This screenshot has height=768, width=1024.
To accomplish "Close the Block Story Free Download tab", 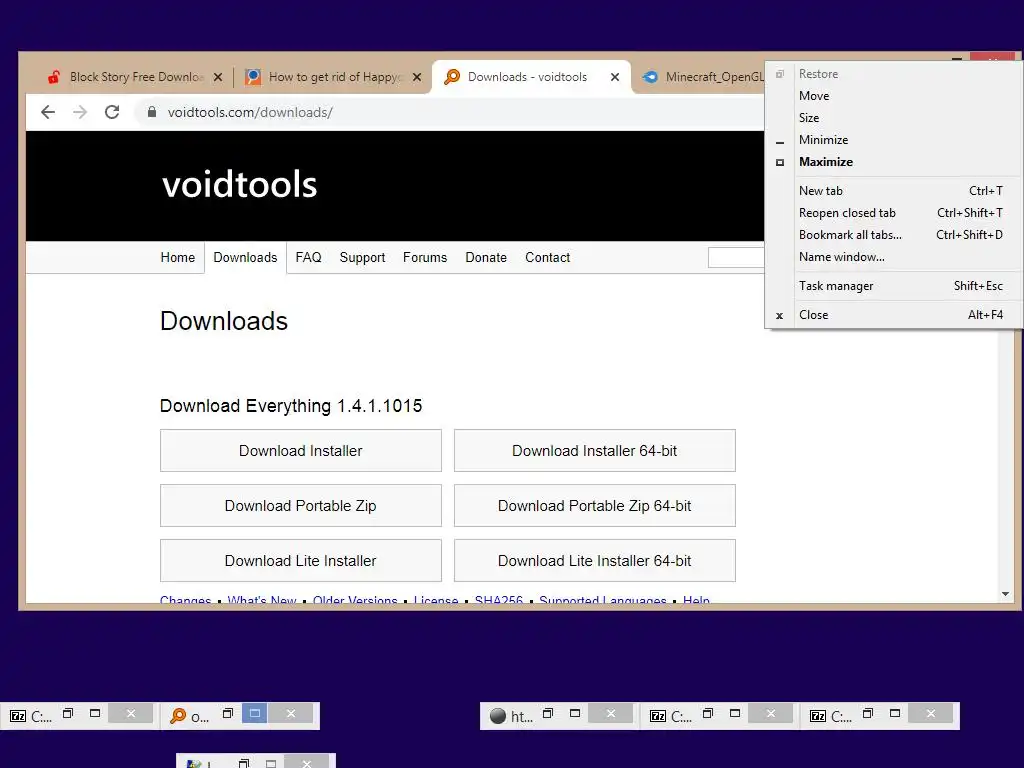I will [x=218, y=77].
